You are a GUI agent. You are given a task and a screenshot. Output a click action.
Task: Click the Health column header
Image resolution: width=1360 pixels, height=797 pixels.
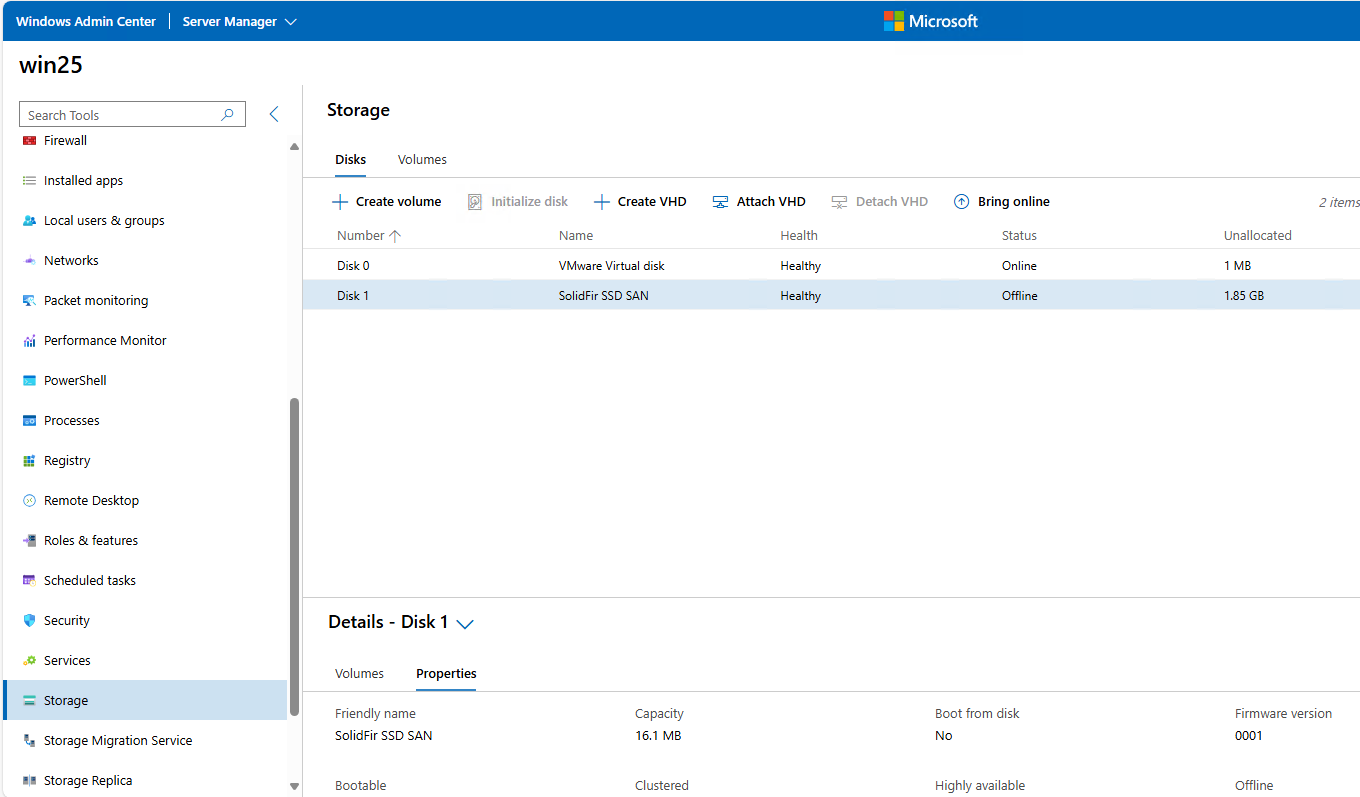coord(799,236)
